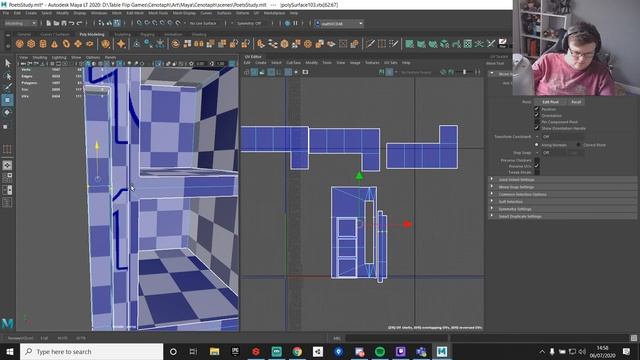Click the Edit Pivot button
Image resolution: width=640 pixels, height=360 pixels.
(x=550, y=102)
